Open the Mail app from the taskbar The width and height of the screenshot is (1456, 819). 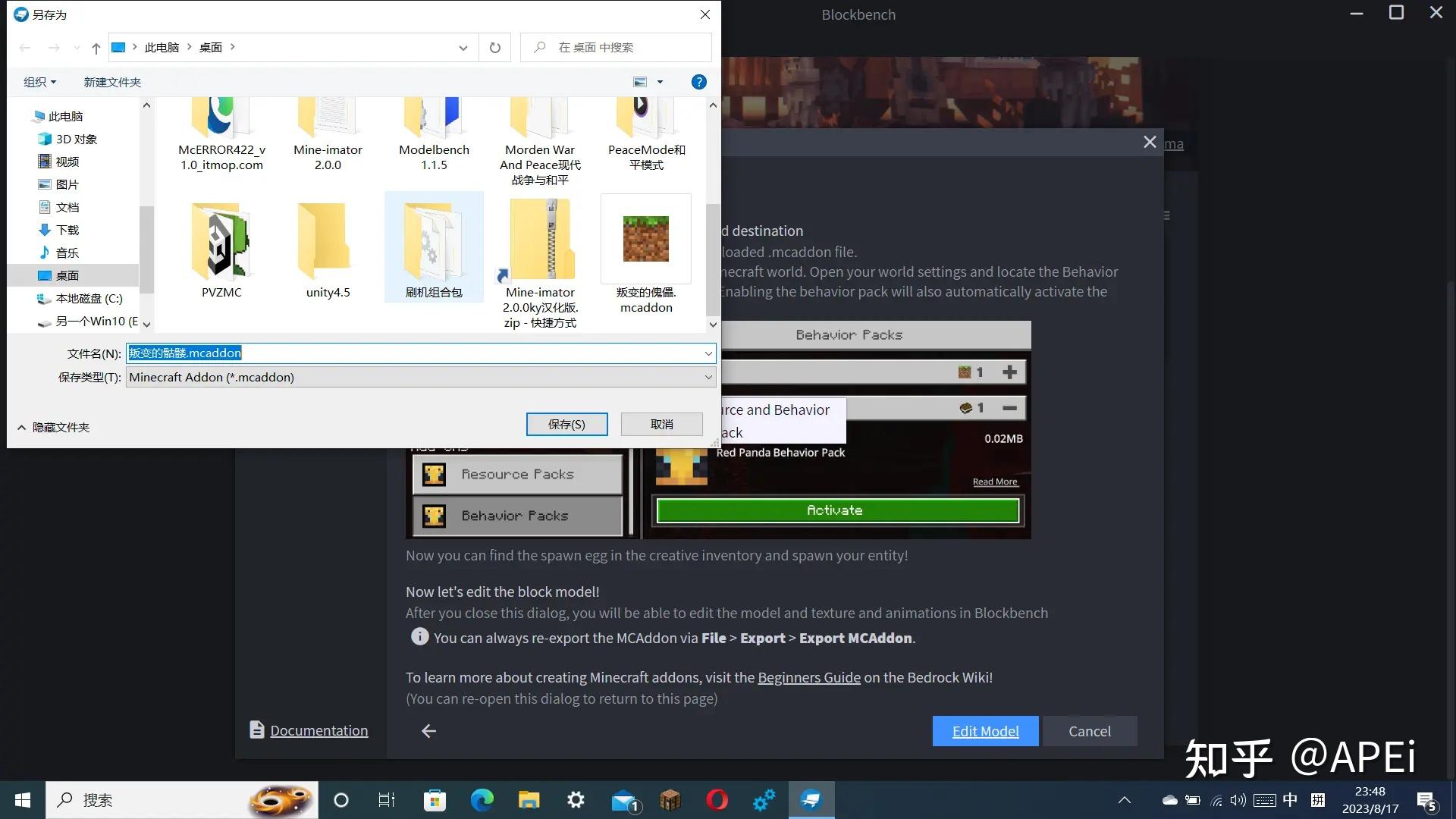(x=625, y=800)
